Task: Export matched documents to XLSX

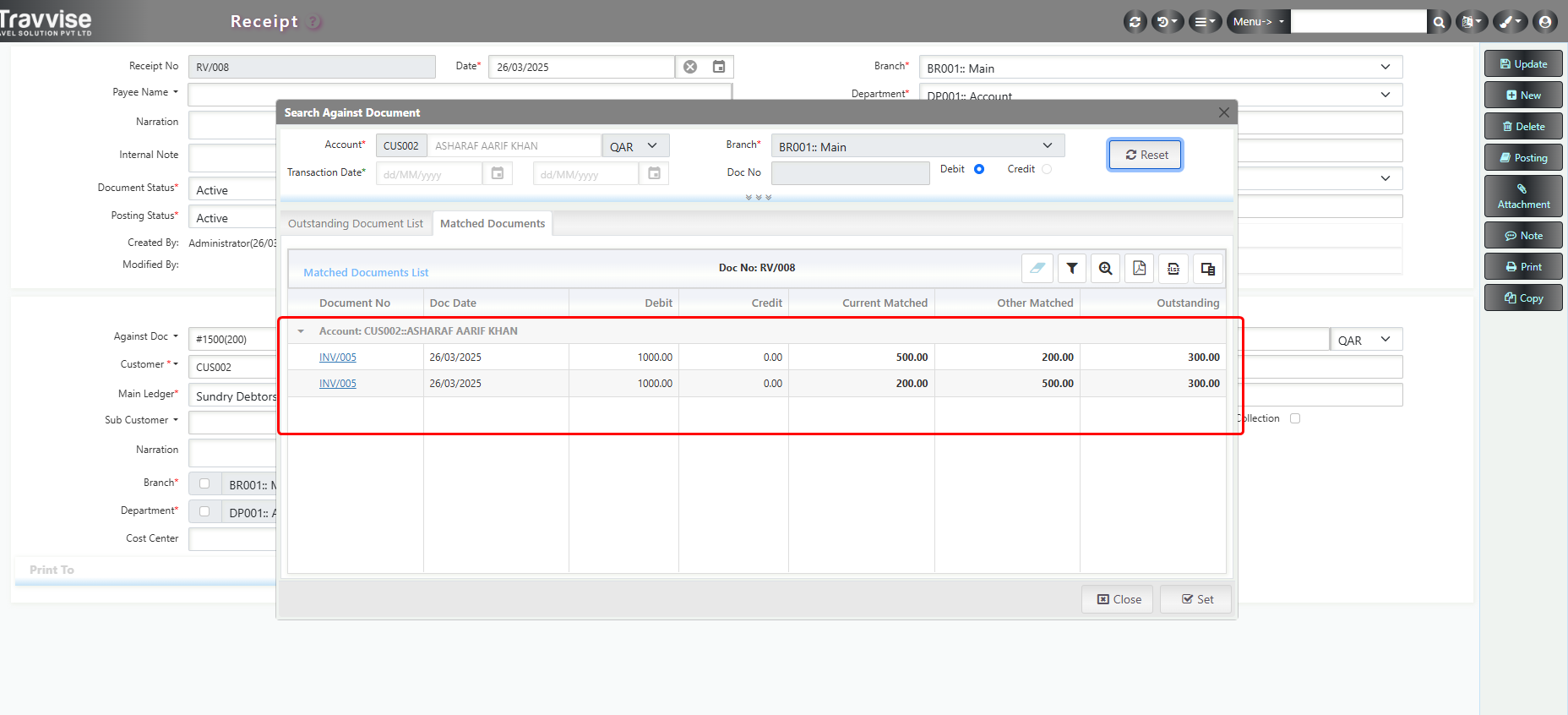Action: 1173,268
